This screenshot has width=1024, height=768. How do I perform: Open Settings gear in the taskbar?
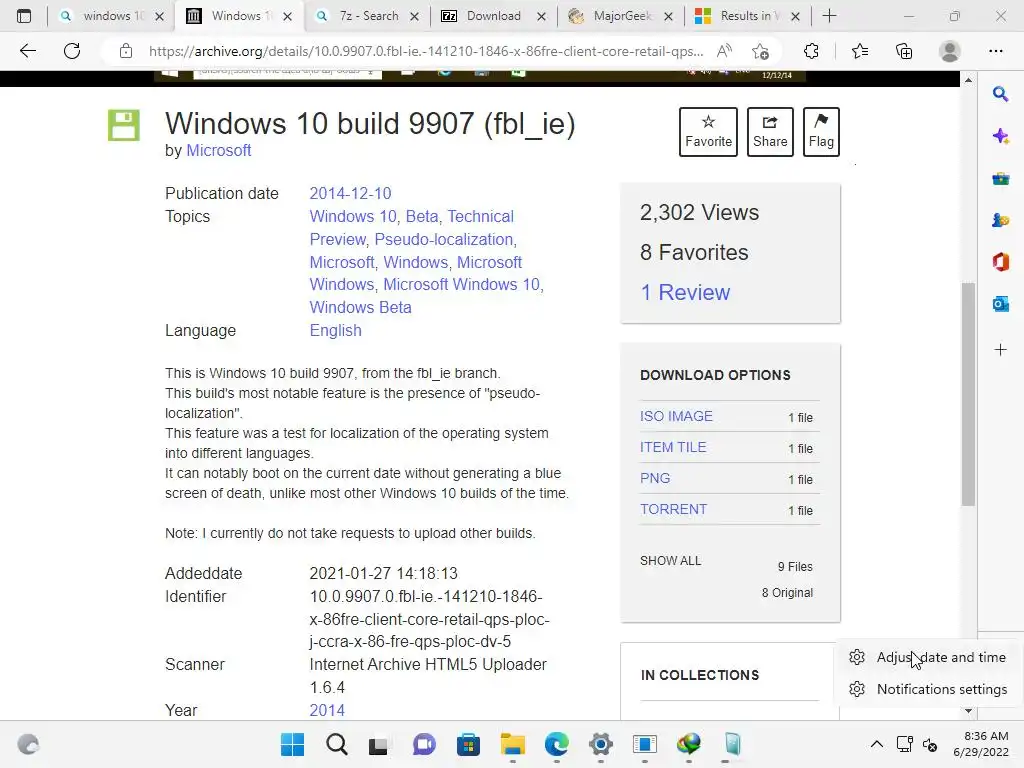coord(601,744)
